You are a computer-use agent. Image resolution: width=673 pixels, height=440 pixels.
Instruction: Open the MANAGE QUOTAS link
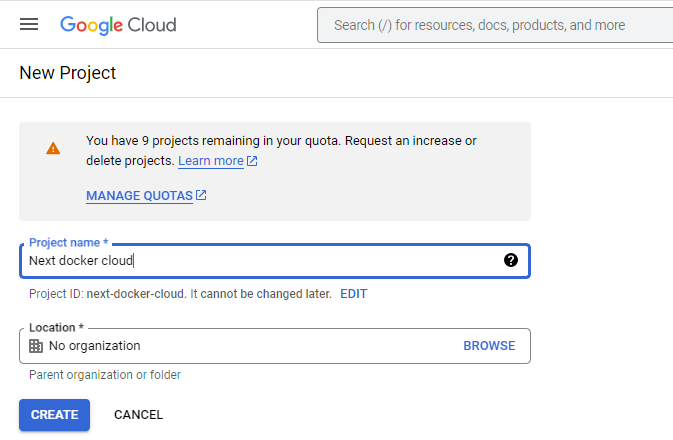click(x=139, y=196)
